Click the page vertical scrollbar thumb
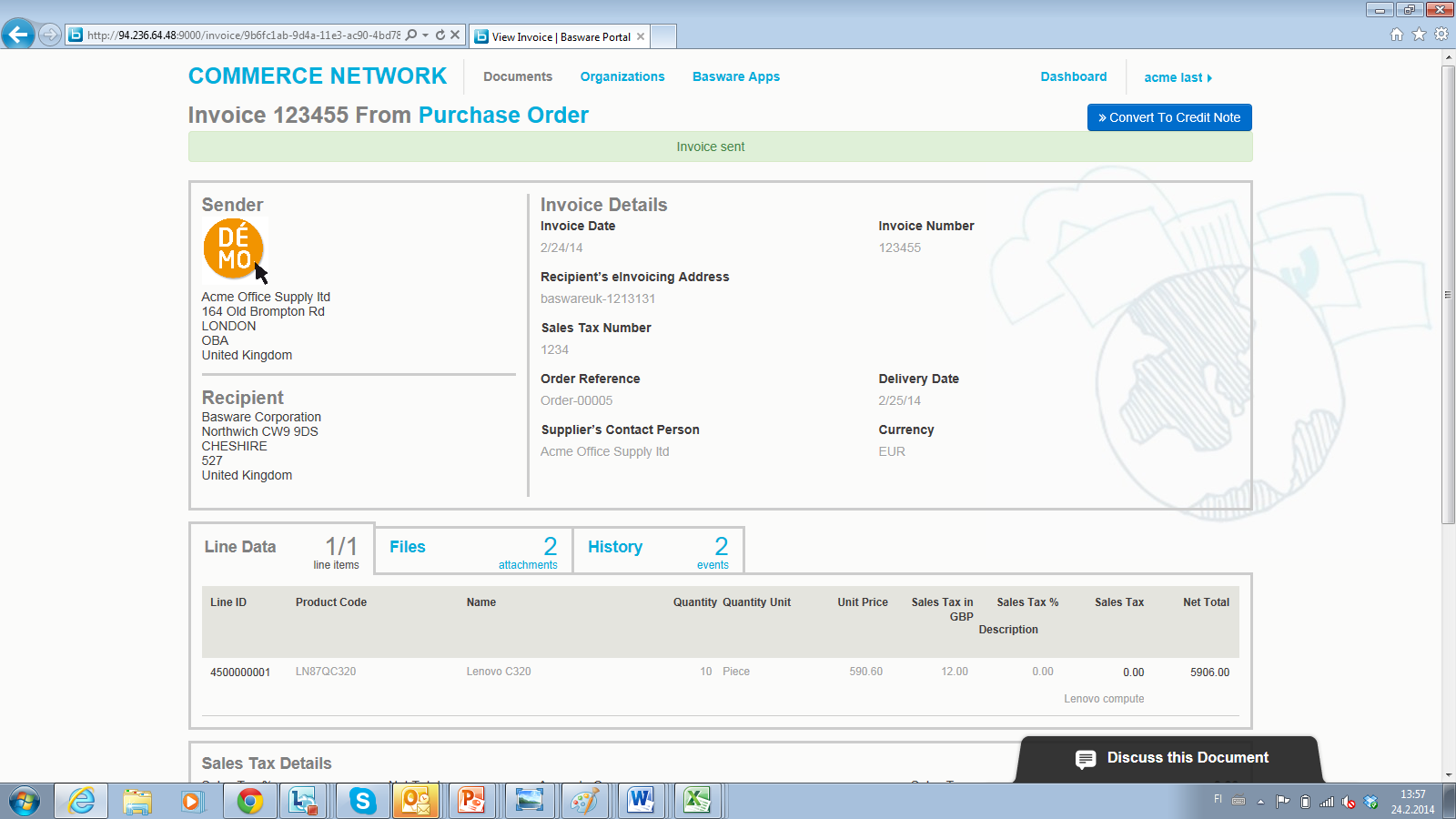 pyautogui.click(x=1448, y=294)
